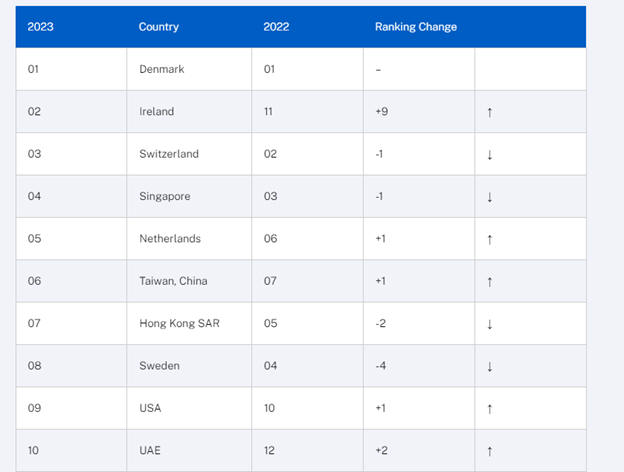Viewport: 624px width, 472px height.
Task: Click the up arrow in USA row
Action: click(x=489, y=408)
